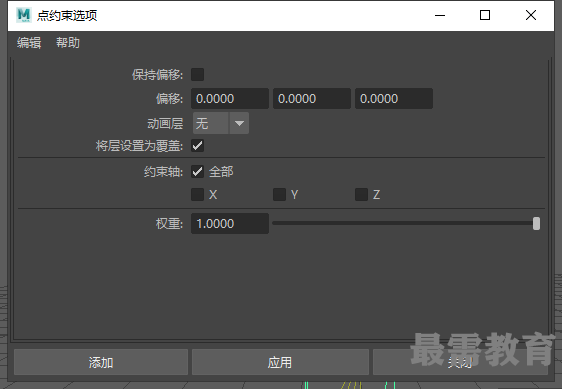Check the Z constraint axis box
This screenshot has width=562, height=389.
(362, 195)
